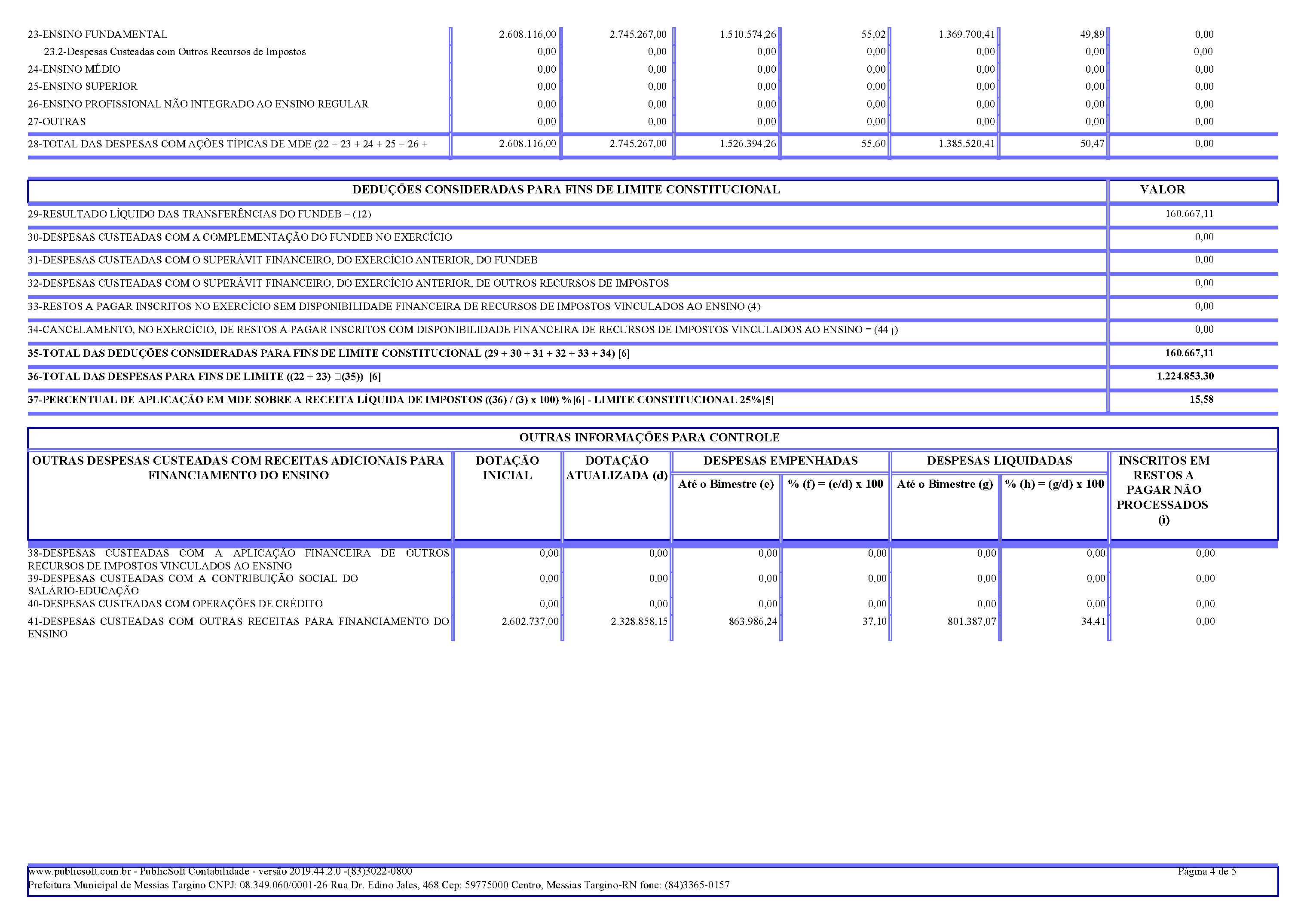Click the www.publicsoft.com.br footer link
The image size is (1307, 924).
[79, 871]
